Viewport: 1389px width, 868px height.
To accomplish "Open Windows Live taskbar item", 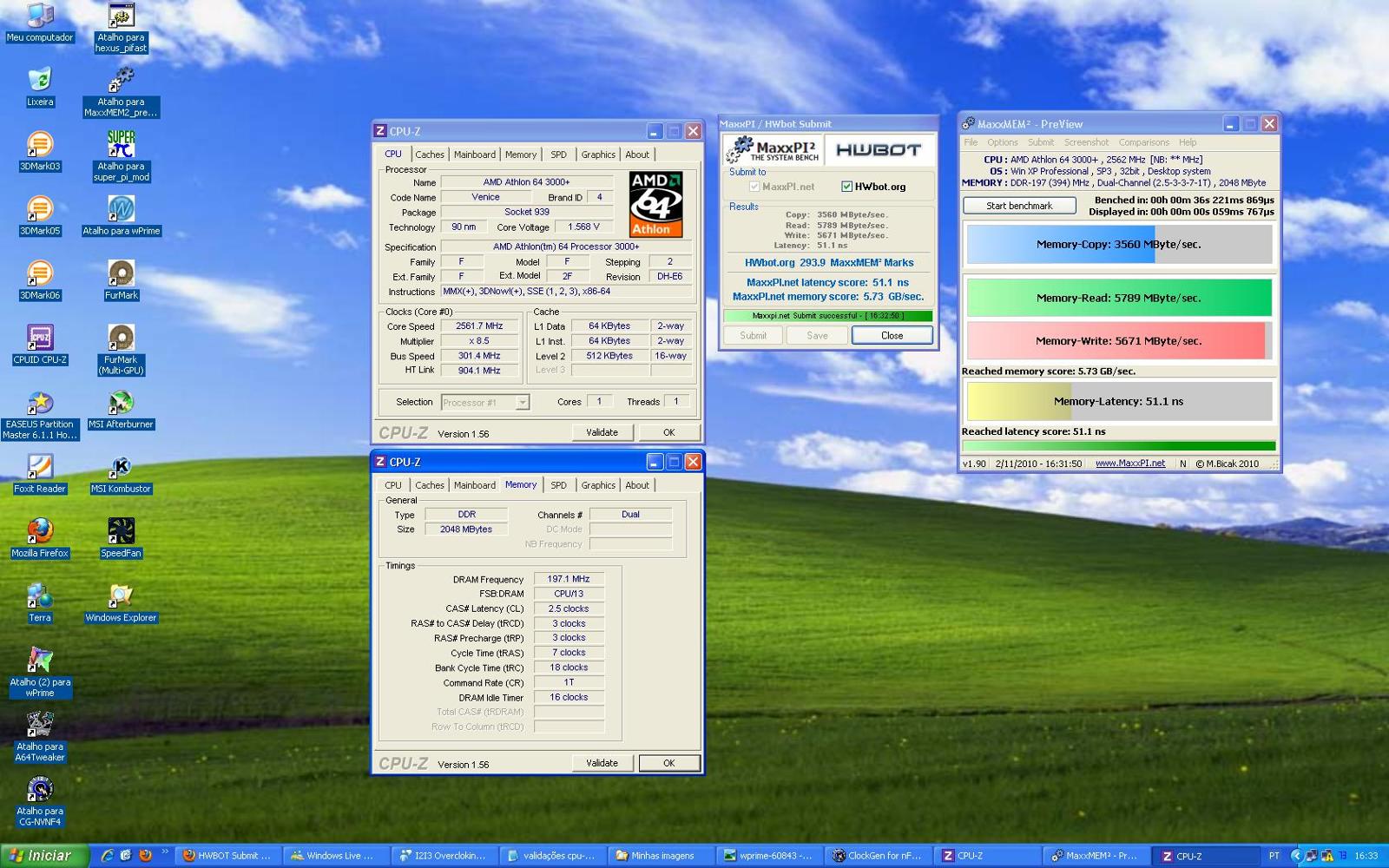I will tap(336, 856).
